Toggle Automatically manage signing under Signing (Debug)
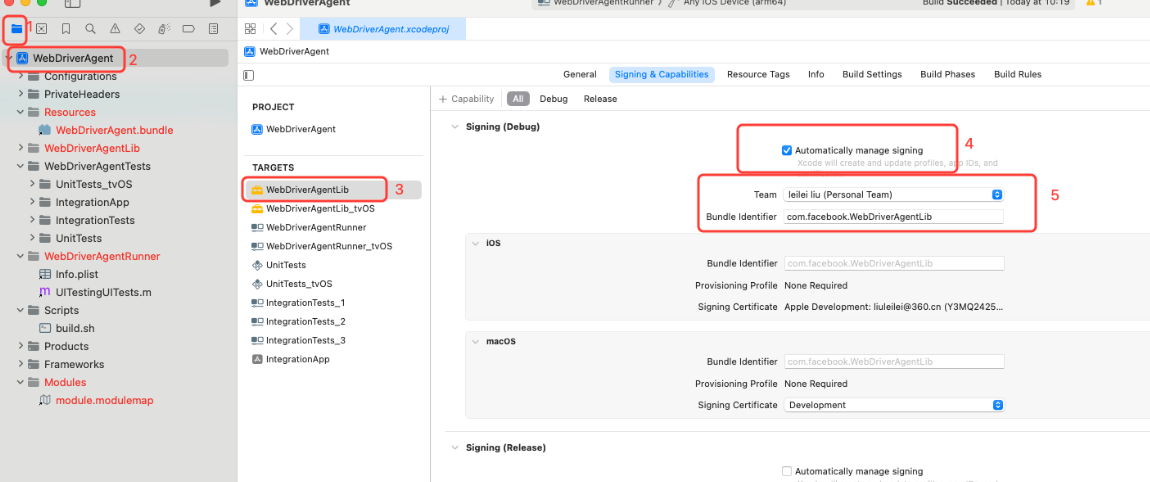1150x482 pixels. coord(787,150)
